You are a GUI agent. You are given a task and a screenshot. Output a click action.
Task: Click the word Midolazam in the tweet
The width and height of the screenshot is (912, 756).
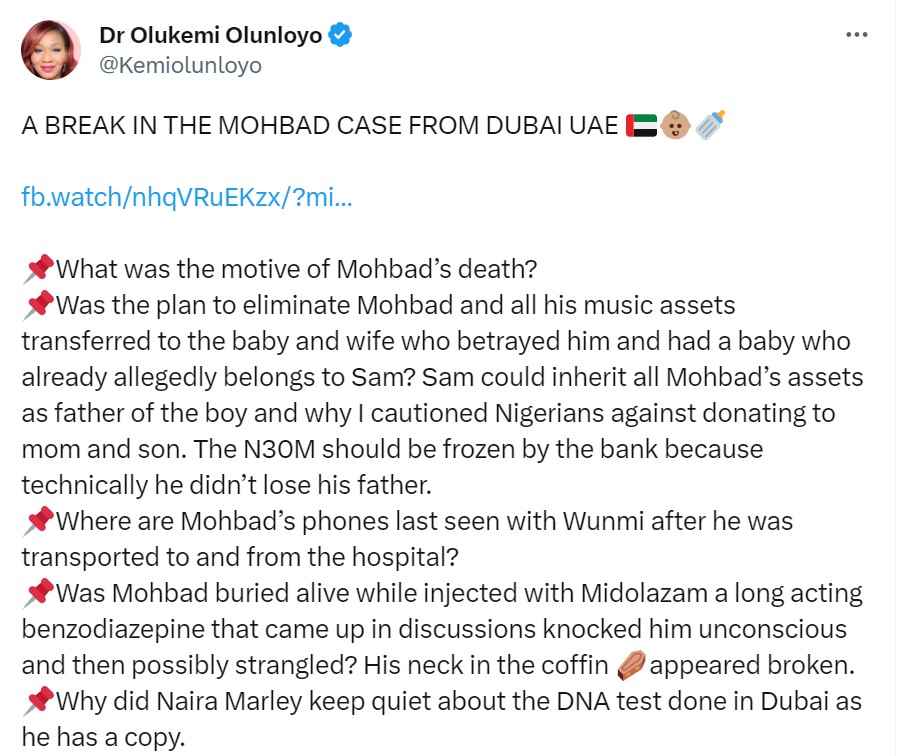coord(644,593)
